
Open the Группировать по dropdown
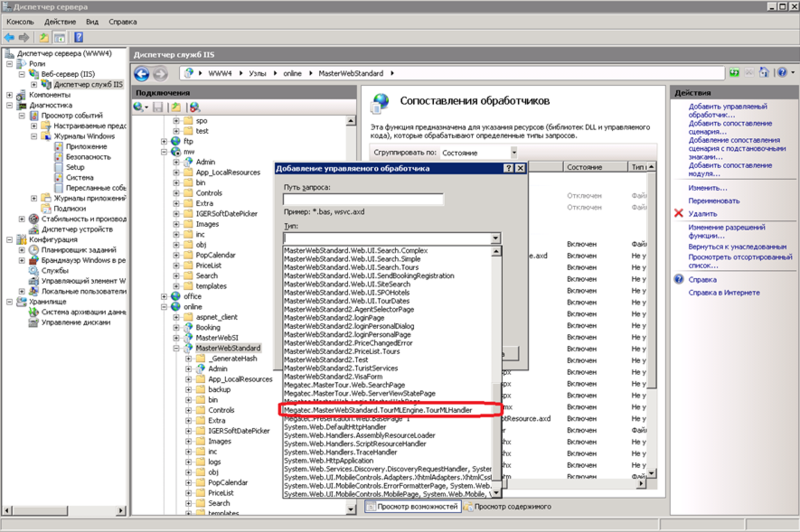(511, 153)
